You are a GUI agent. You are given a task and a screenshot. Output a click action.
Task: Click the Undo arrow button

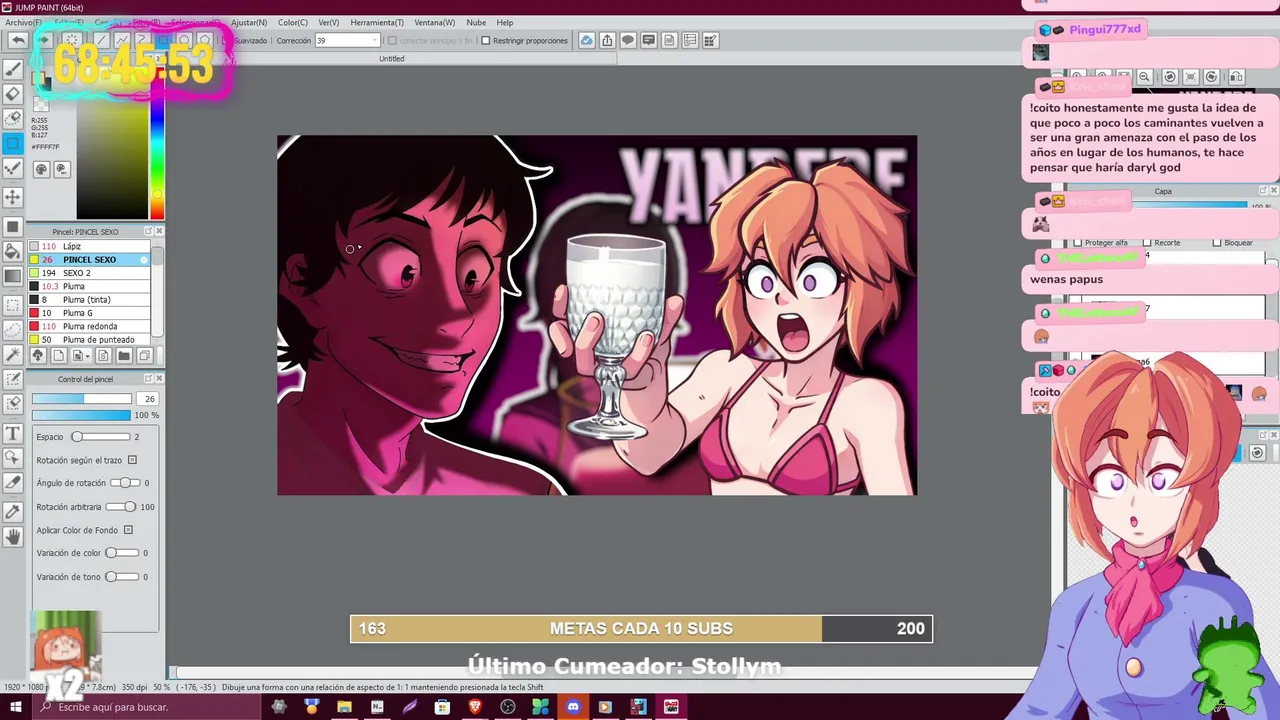pyautogui.click(x=18, y=40)
